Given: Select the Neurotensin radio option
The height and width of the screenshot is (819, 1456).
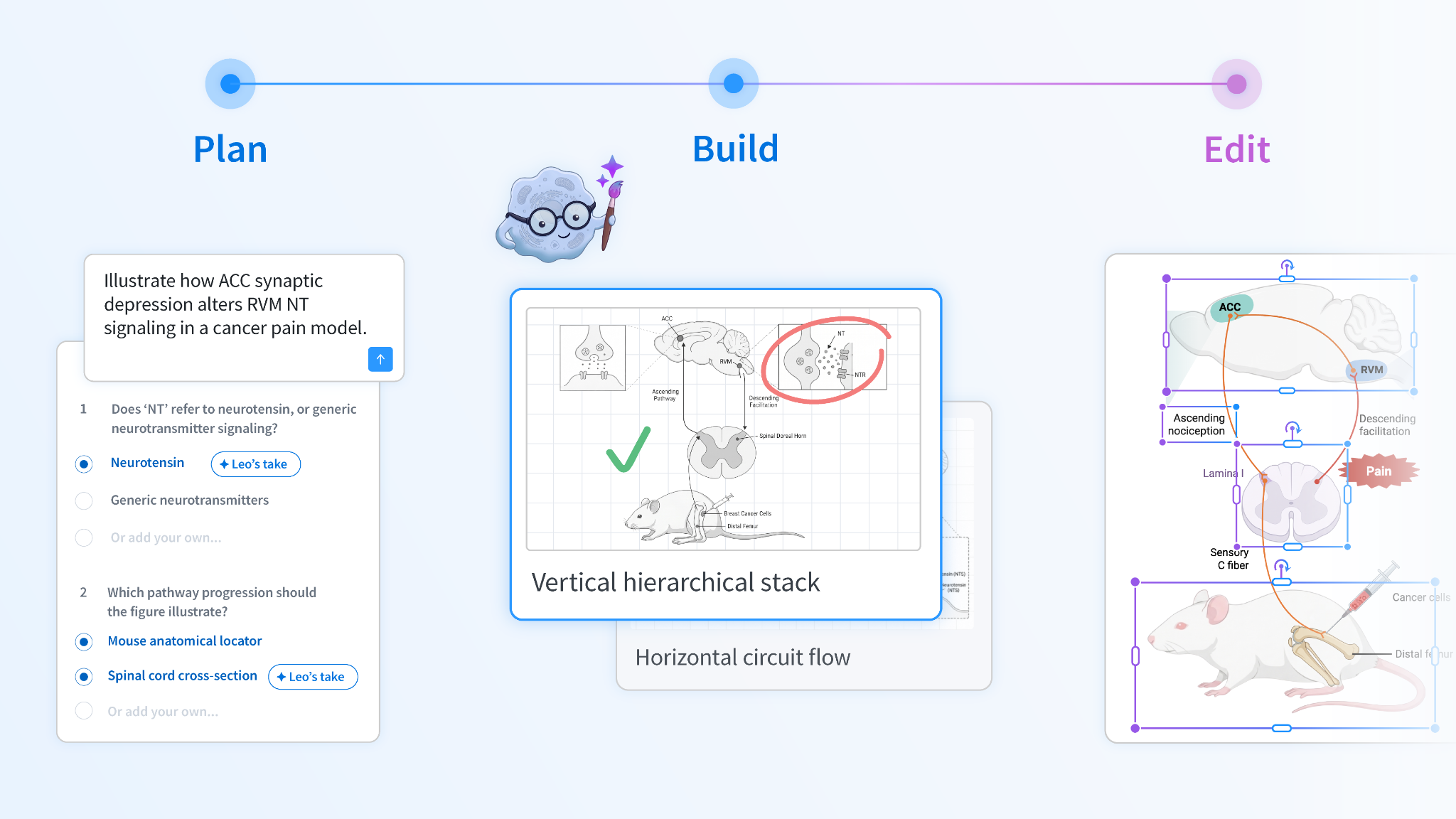Looking at the screenshot, I should [x=84, y=464].
